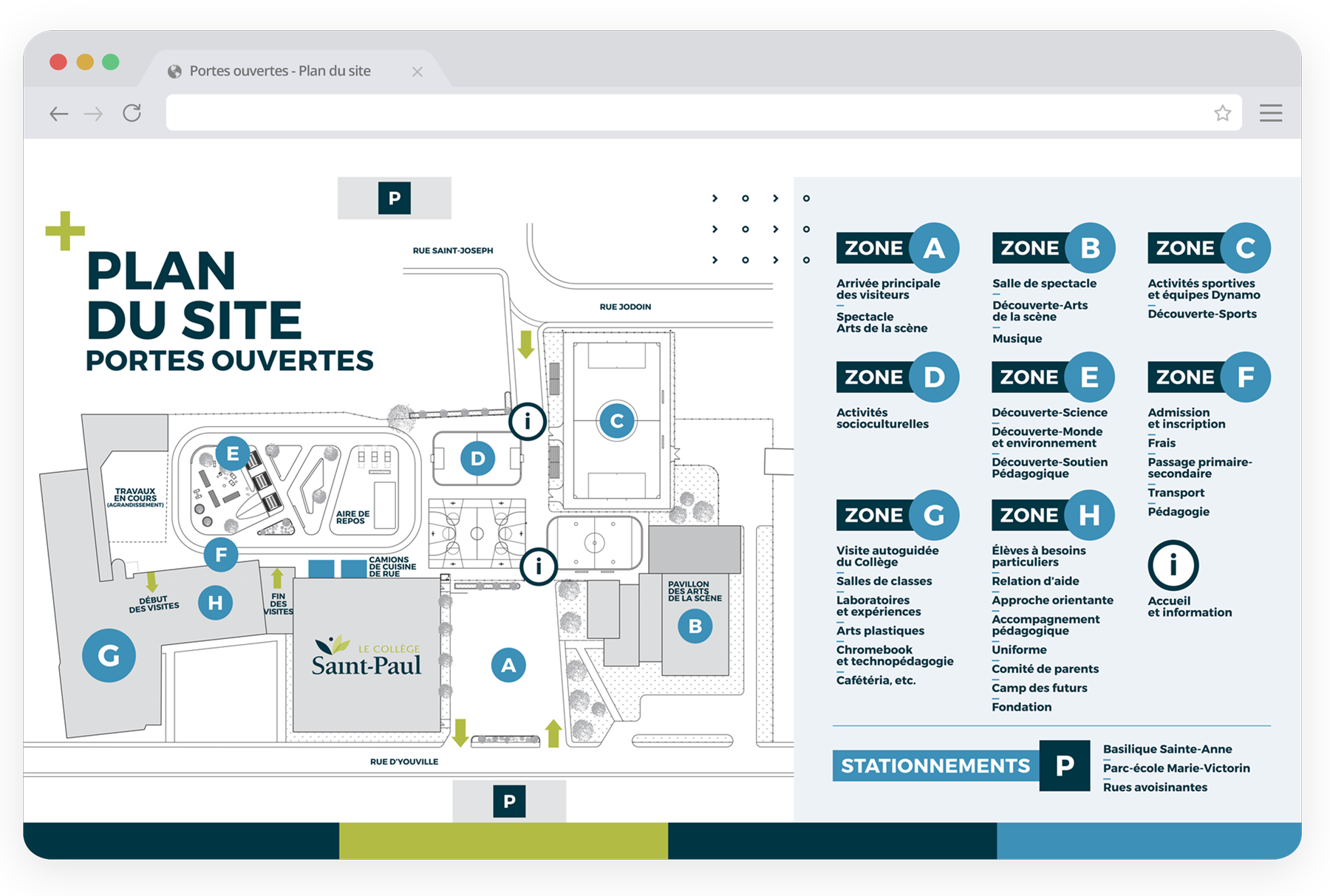1330x896 pixels.
Task: Select zone D marker on the map
Action: [478, 459]
